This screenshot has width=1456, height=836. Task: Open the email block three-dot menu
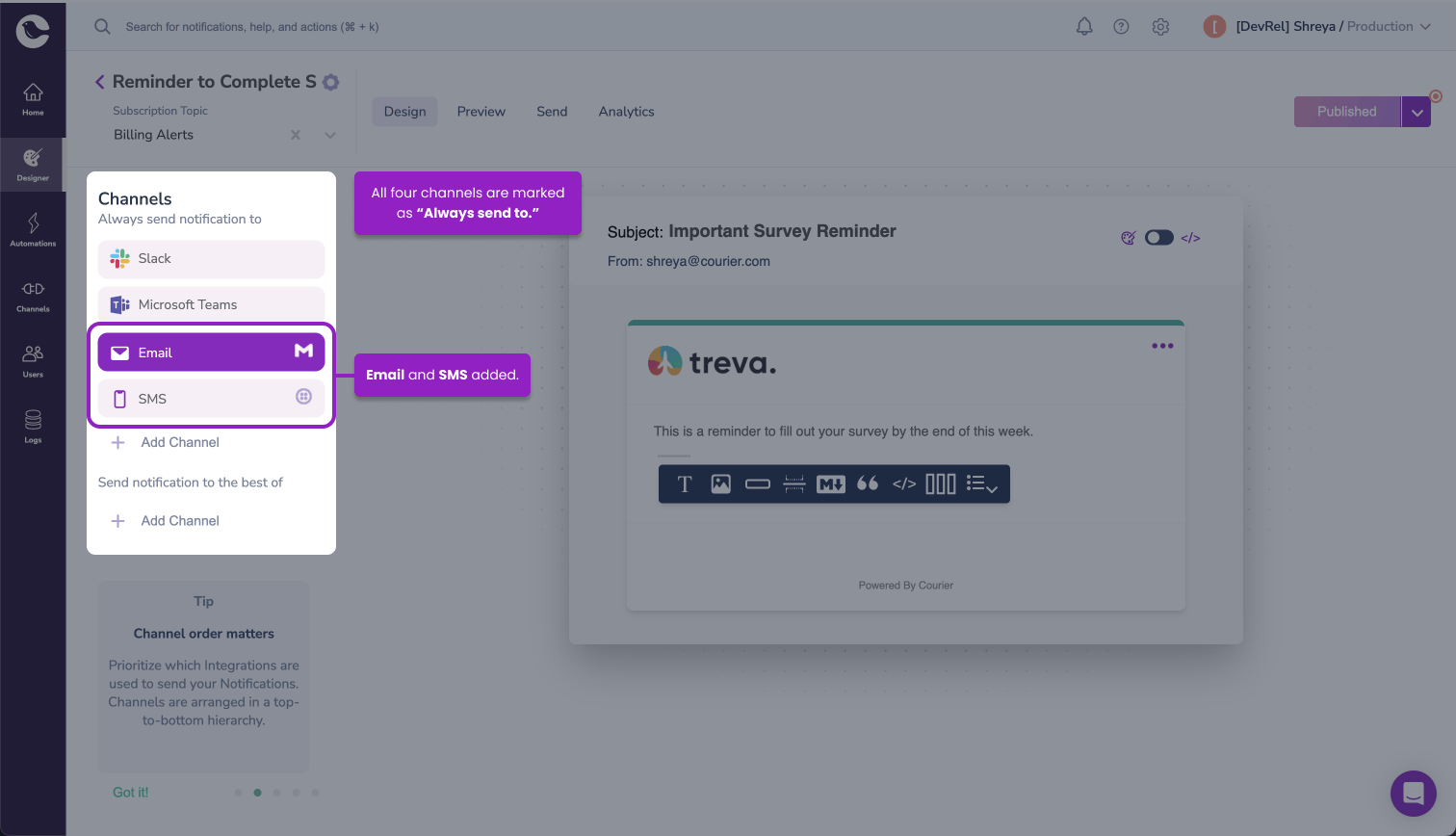coord(1162,346)
